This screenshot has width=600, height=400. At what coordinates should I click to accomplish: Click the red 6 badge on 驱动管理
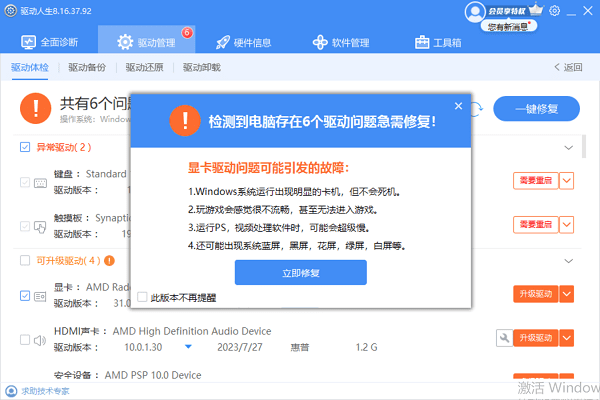187,33
